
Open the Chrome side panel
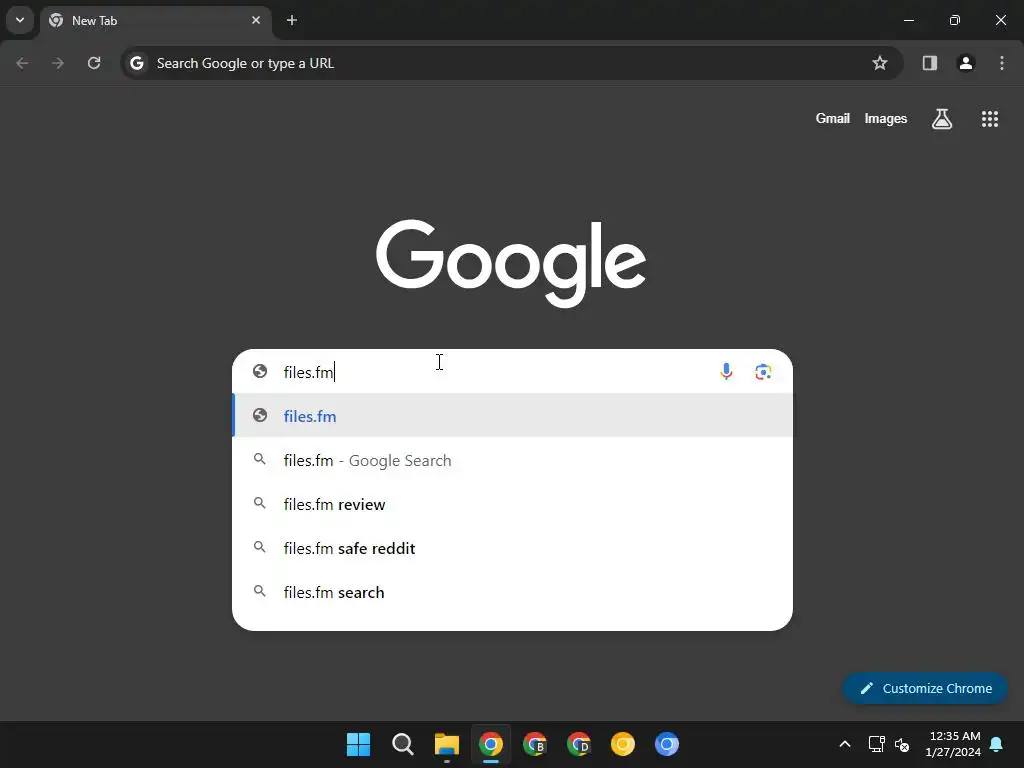coord(930,63)
